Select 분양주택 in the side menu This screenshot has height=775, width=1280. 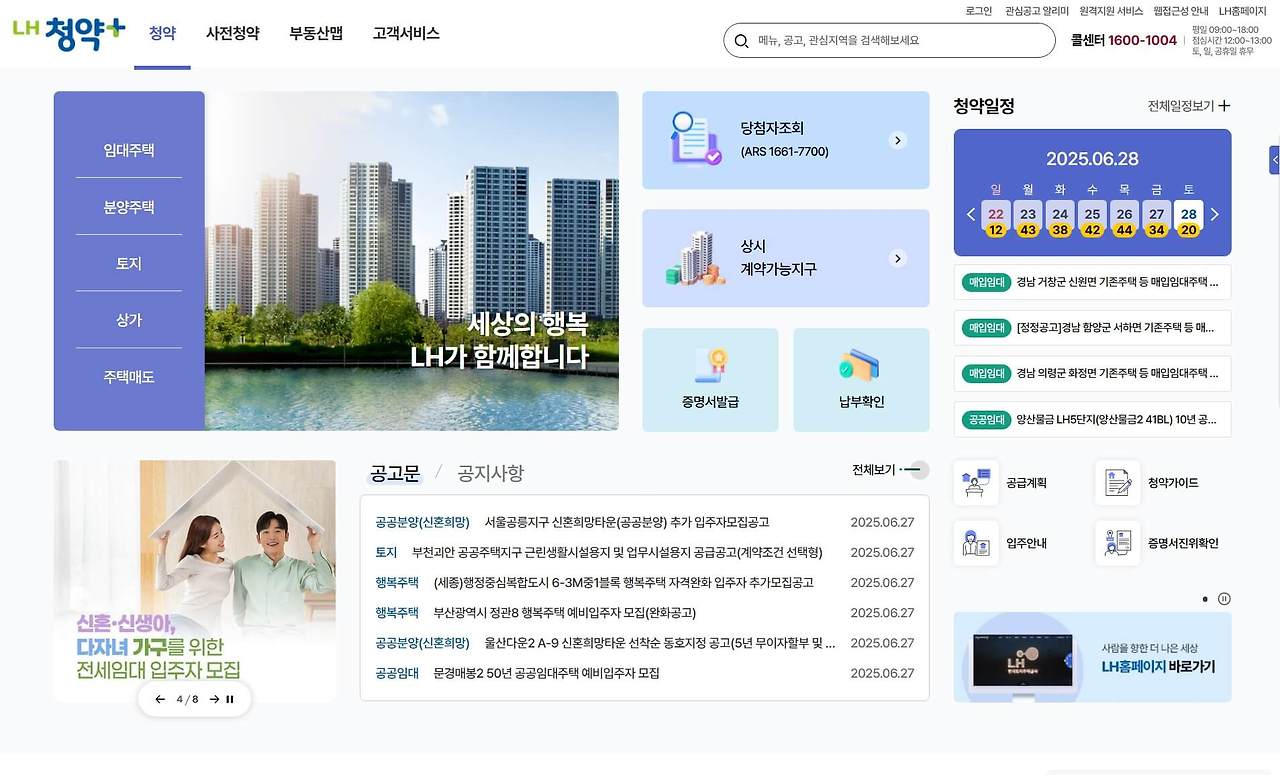click(129, 207)
